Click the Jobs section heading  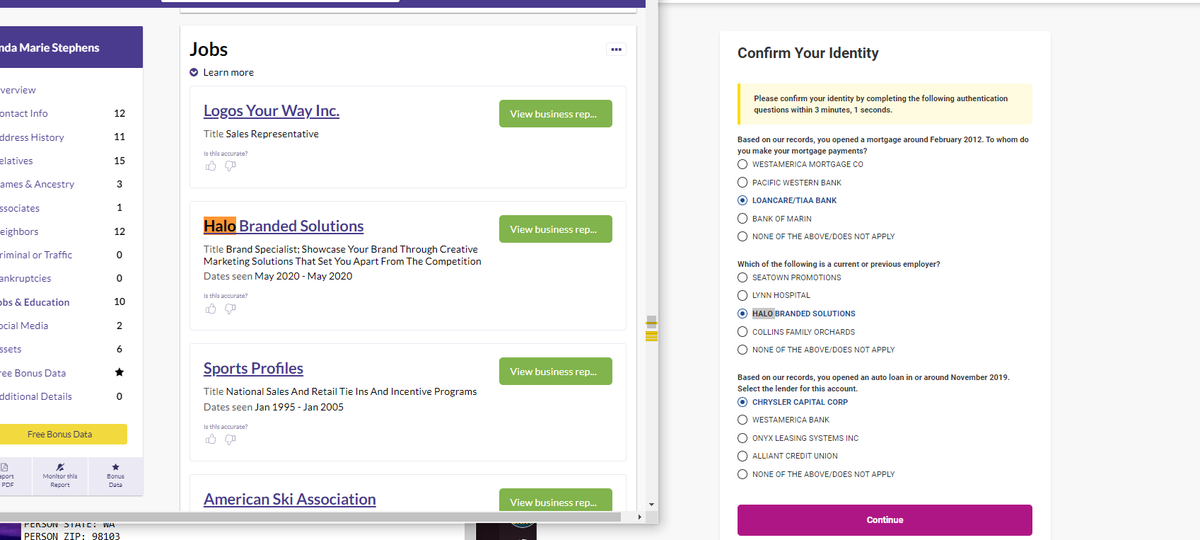pos(209,49)
